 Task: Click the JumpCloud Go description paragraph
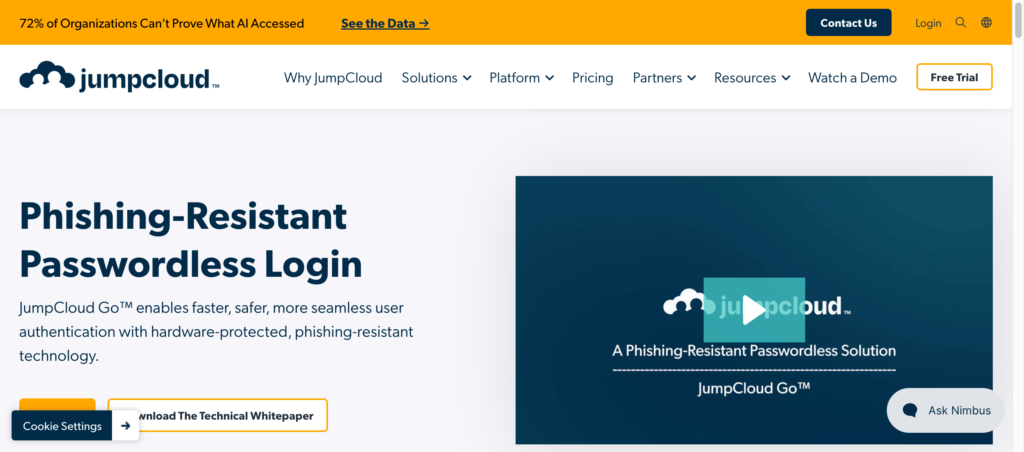[x=216, y=332]
